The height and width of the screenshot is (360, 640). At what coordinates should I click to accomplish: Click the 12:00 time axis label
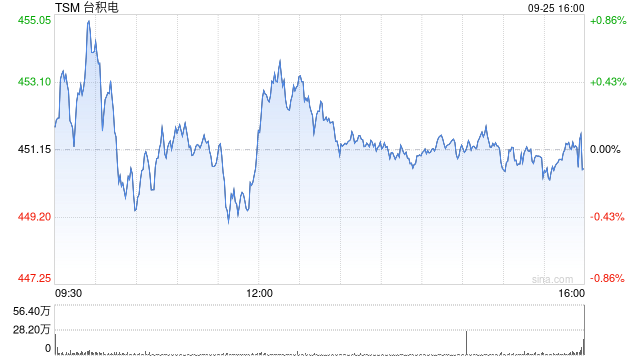[259, 293]
